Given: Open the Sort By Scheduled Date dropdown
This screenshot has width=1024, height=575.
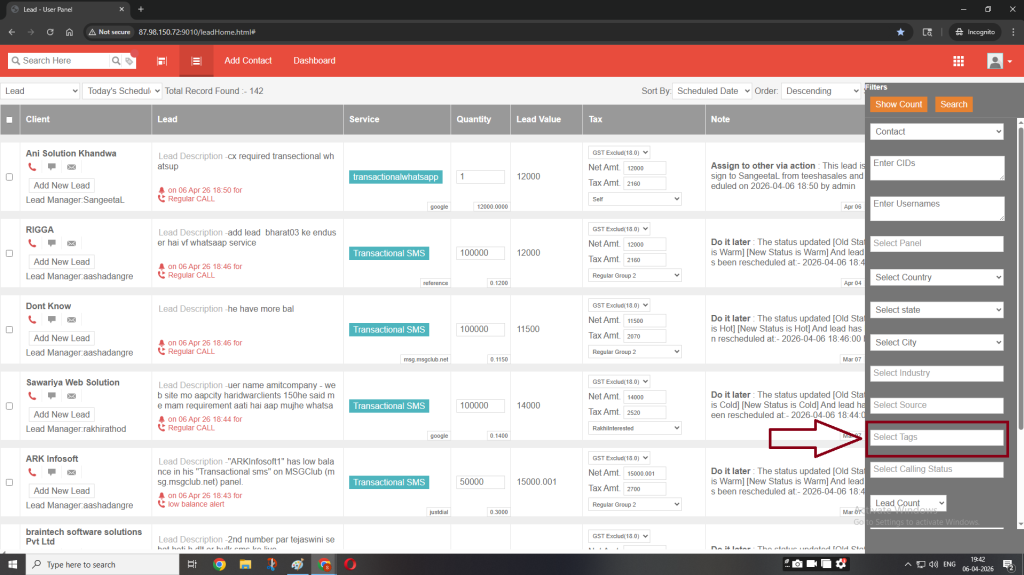Looking at the screenshot, I should coord(712,91).
